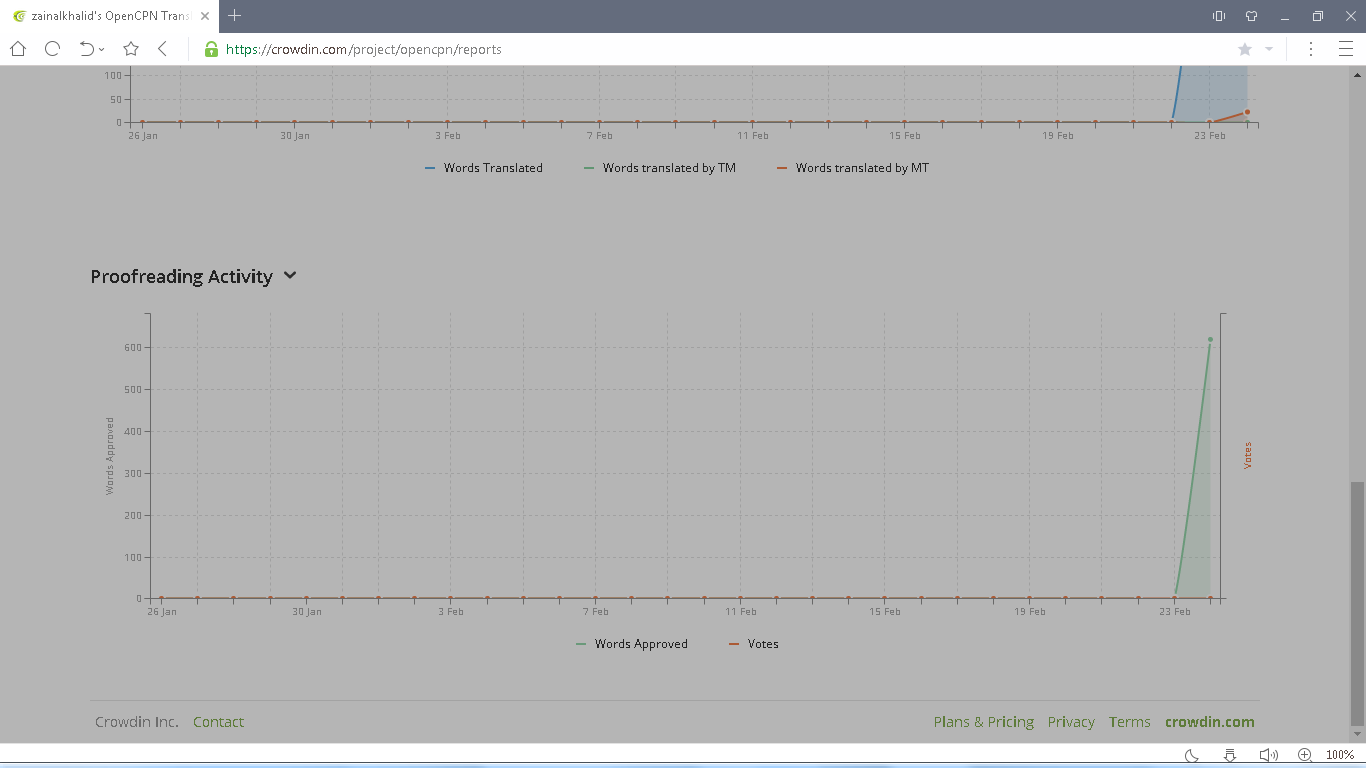Image resolution: width=1366 pixels, height=768 pixels.
Task: Click the Votes axis label
Action: pos(1248,456)
